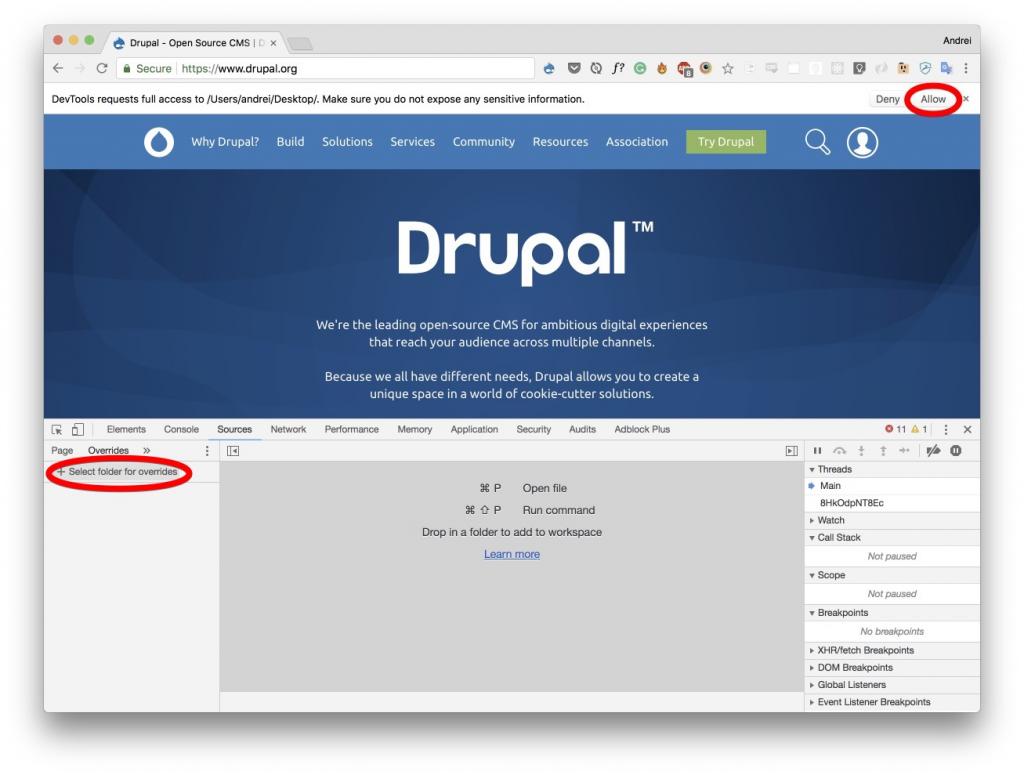Viewport: 1024px width, 775px height.
Task: Click the Drupal extension icon in the address bar
Action: coord(549,68)
